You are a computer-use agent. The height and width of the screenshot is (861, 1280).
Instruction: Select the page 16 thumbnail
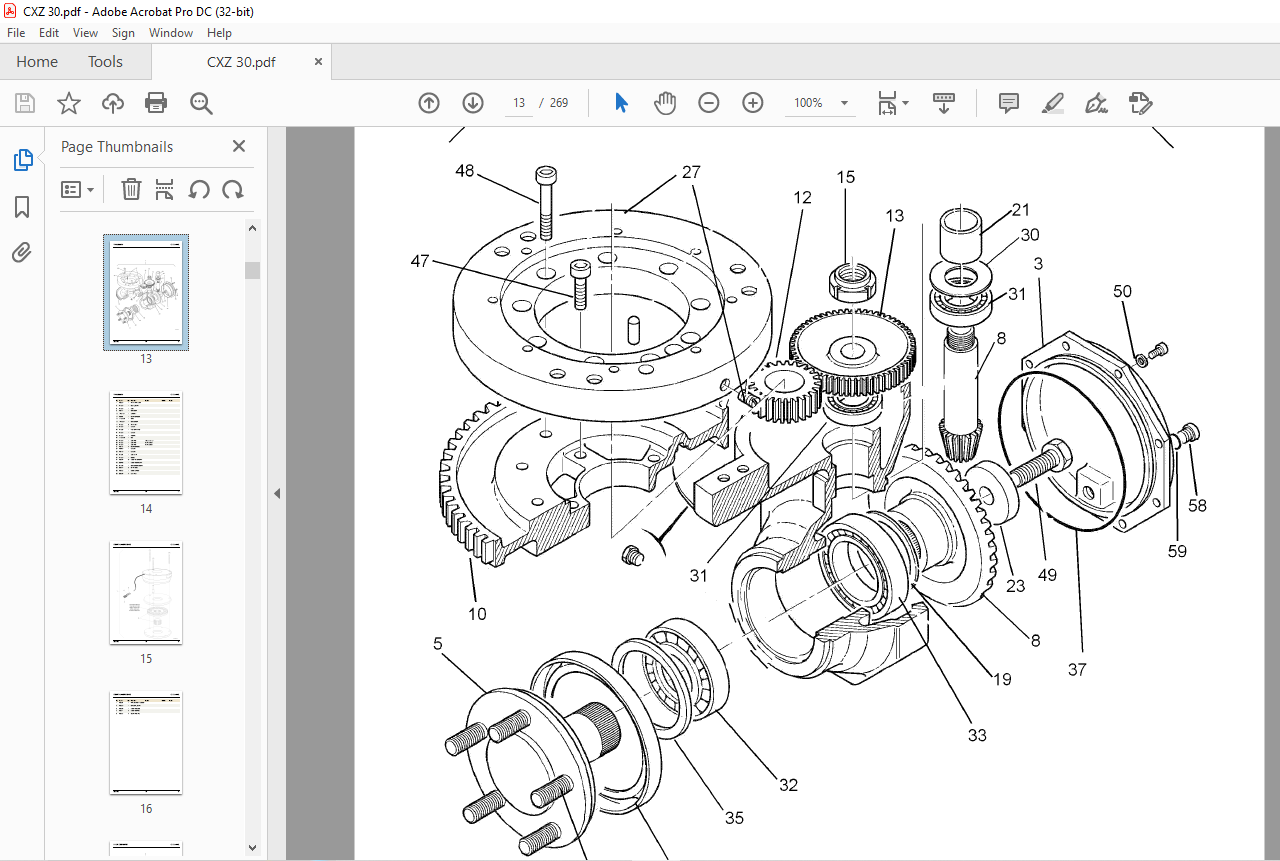(x=146, y=743)
